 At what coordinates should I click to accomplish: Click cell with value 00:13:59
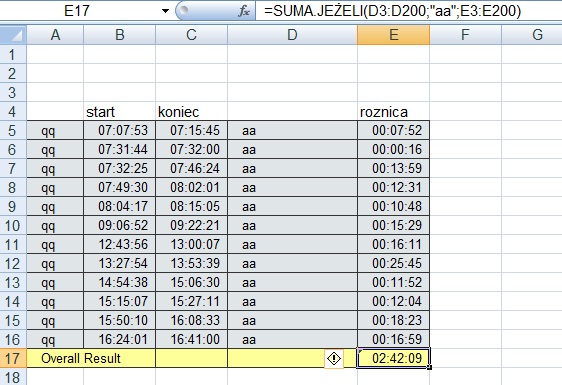pyautogui.click(x=394, y=168)
